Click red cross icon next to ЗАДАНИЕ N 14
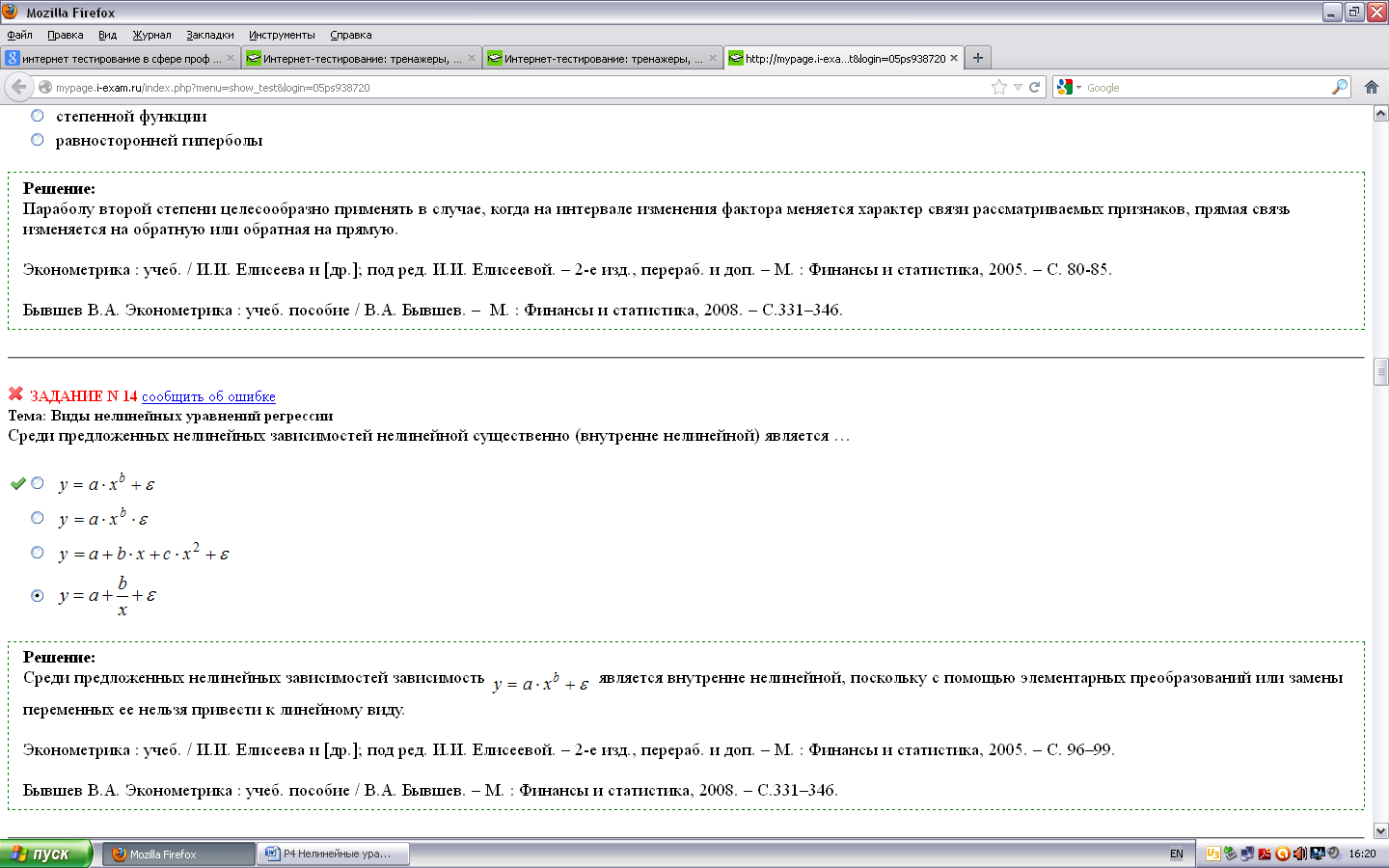This screenshot has width=1389, height=868. (15, 393)
